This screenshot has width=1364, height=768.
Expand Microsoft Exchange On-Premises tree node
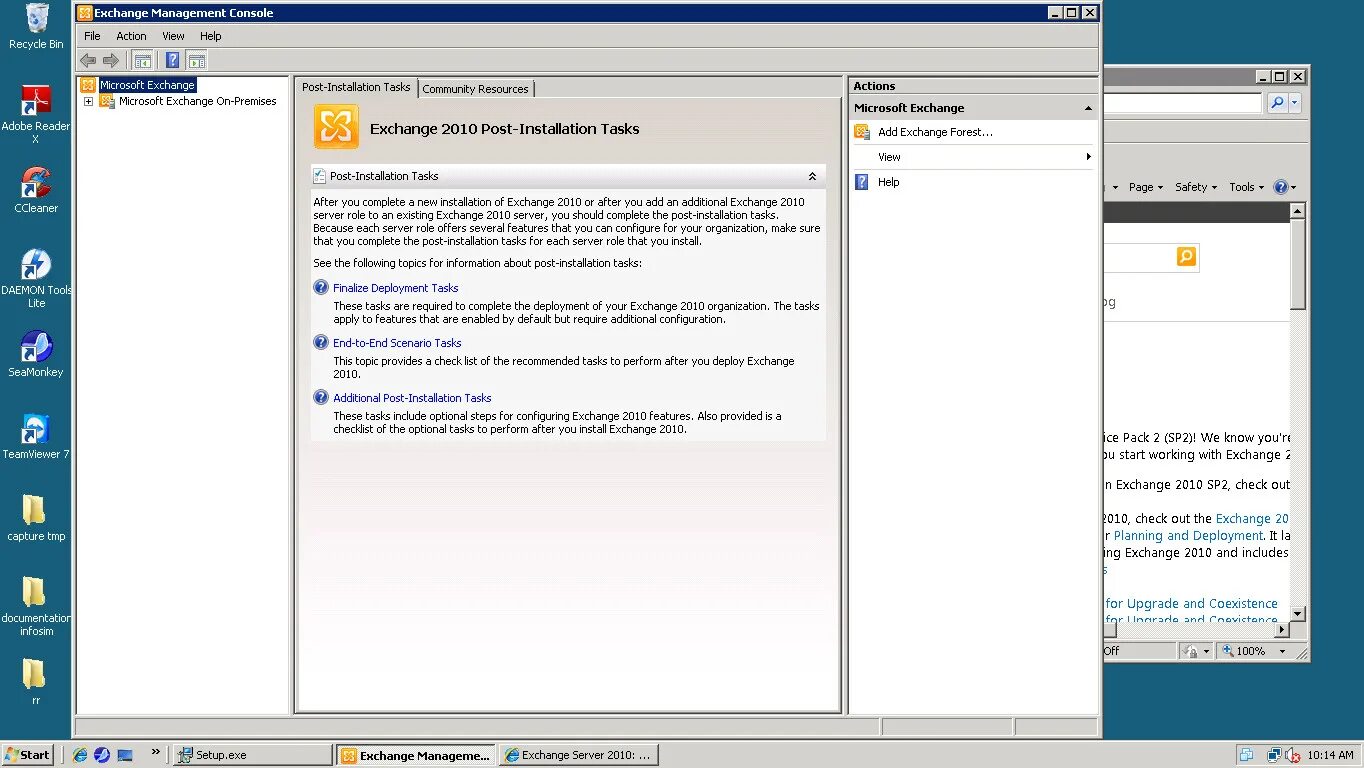point(88,101)
